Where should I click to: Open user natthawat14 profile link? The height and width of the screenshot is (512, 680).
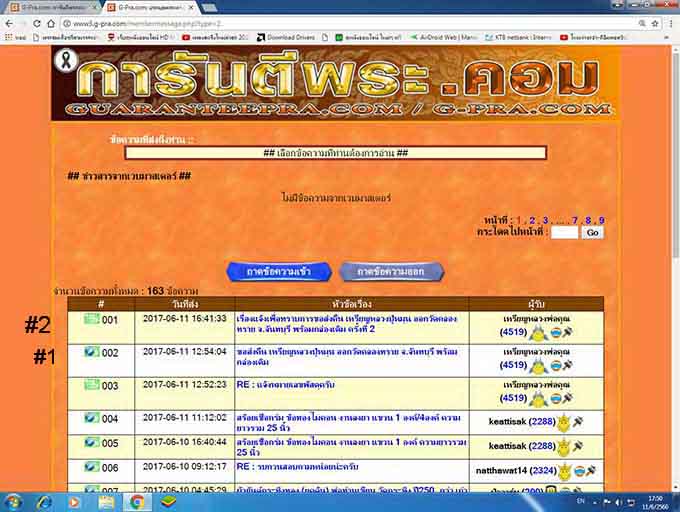516,467
